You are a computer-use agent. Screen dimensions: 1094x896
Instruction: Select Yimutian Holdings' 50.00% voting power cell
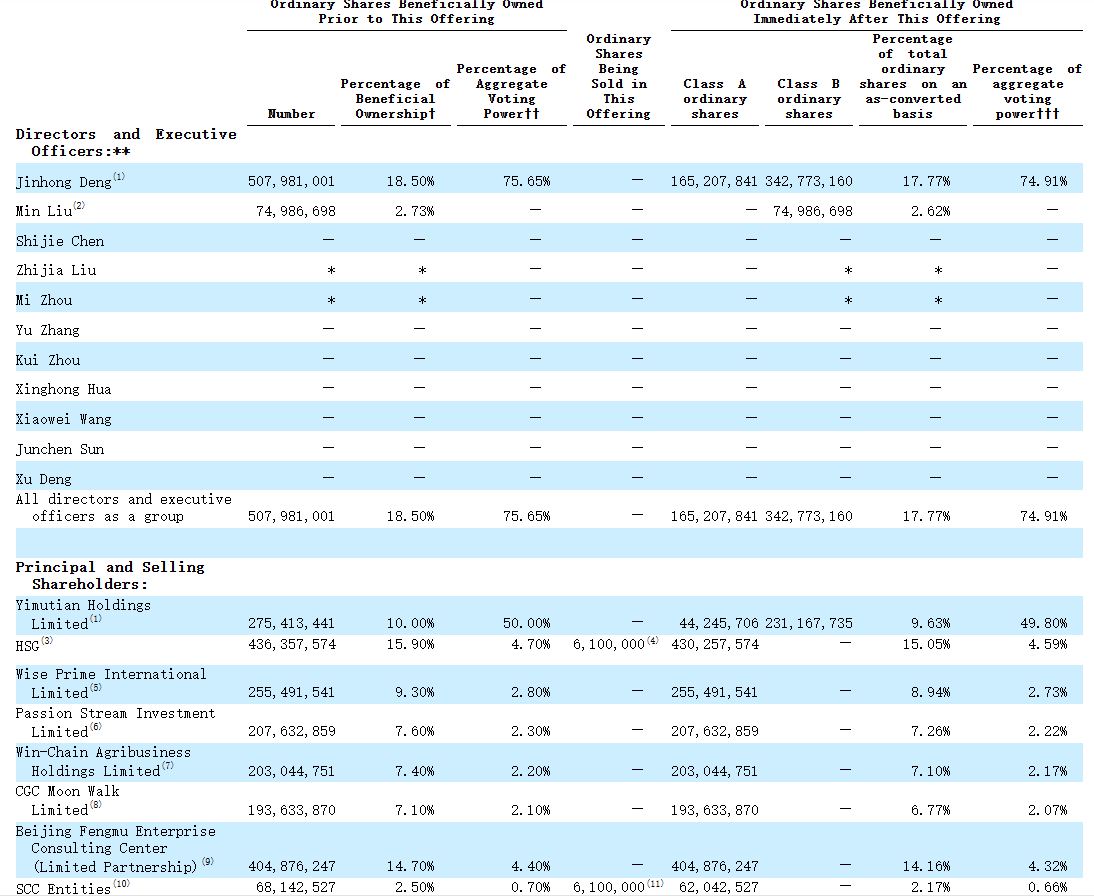click(526, 623)
